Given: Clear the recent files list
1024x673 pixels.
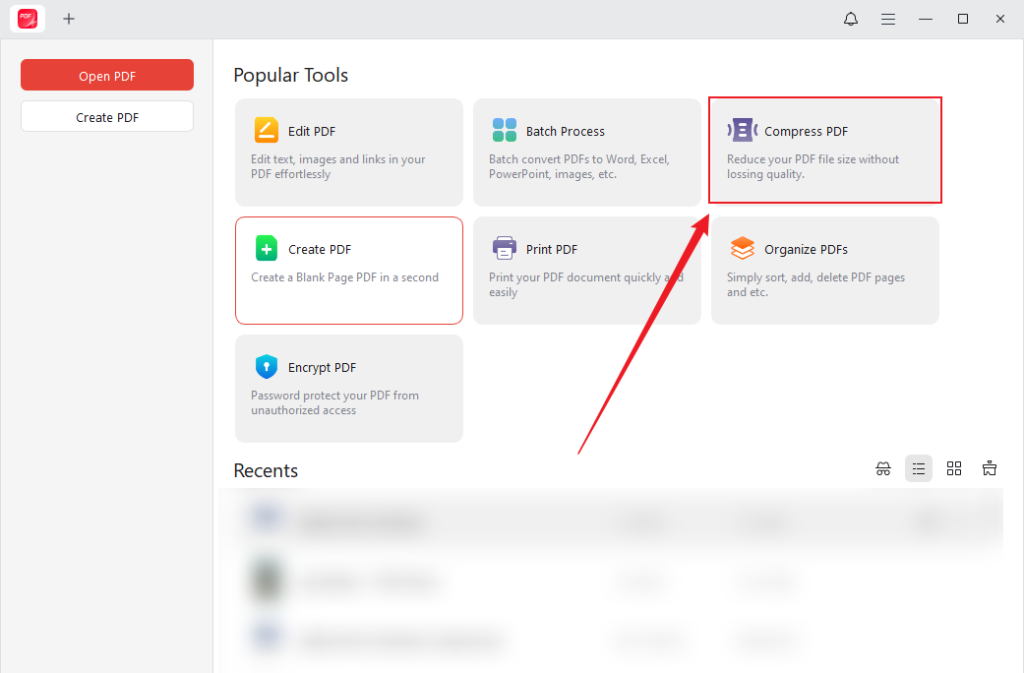Looking at the screenshot, I should coord(989,468).
